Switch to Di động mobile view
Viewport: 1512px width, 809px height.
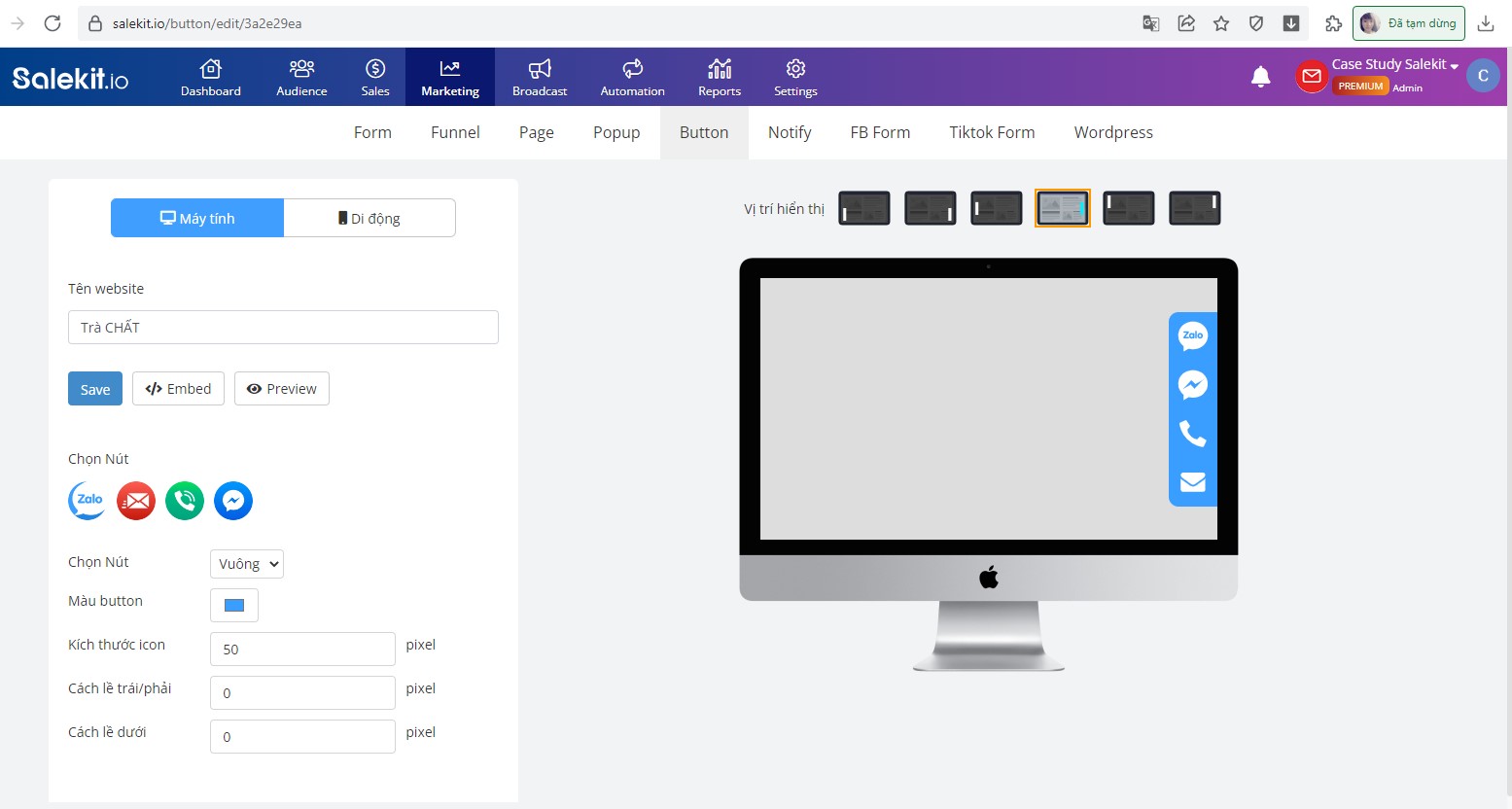click(x=369, y=218)
